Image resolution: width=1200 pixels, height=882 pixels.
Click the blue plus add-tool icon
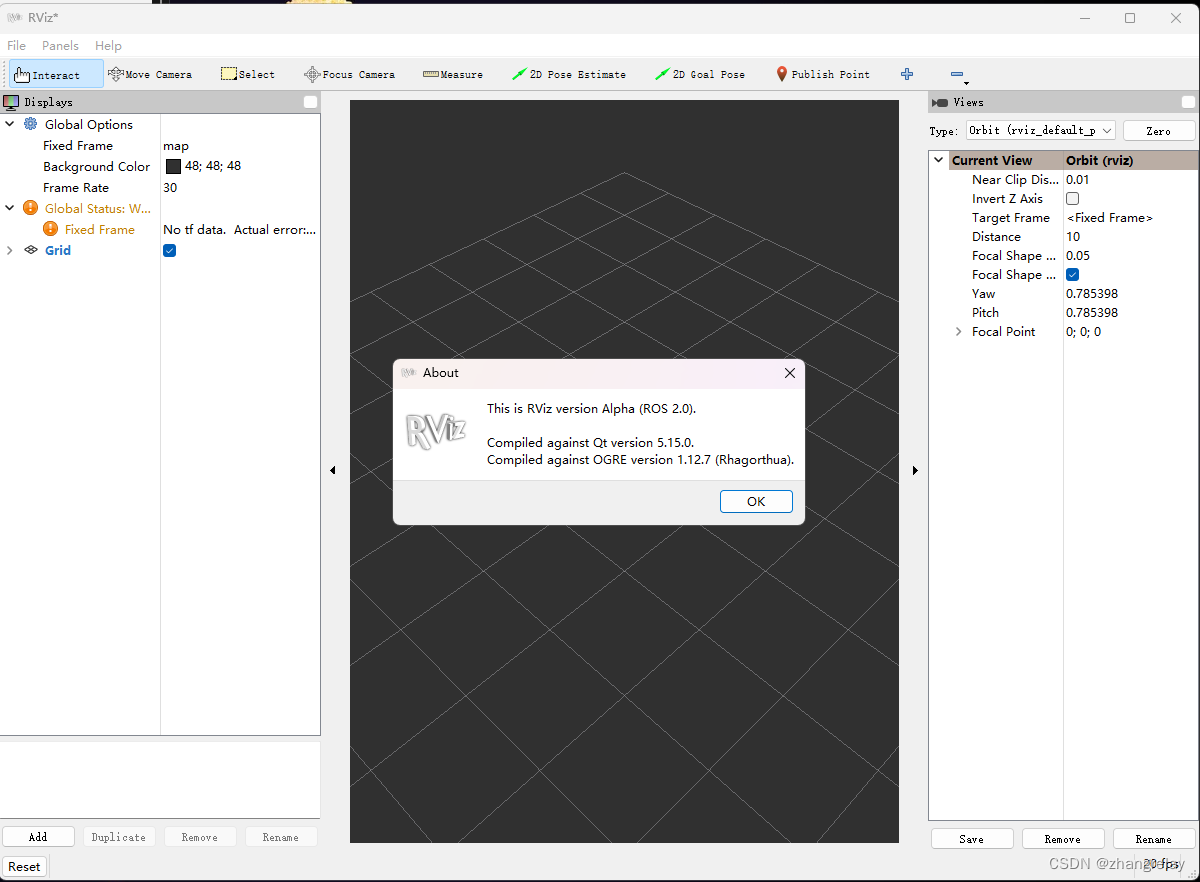click(x=907, y=74)
